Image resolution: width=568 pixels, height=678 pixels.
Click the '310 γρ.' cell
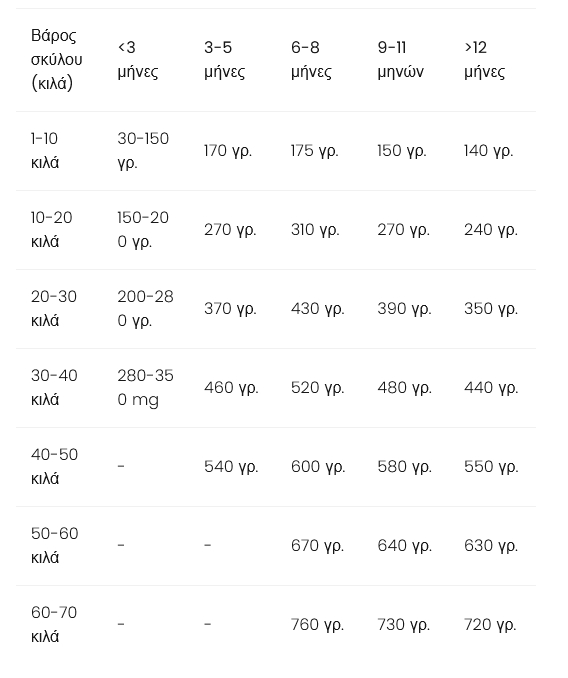315,230
